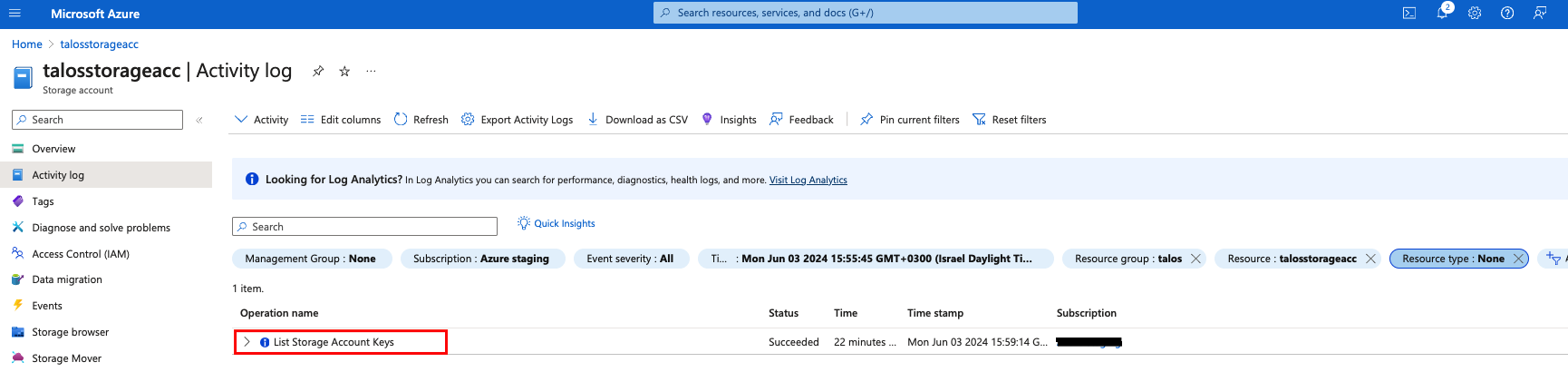Screen dimensions: 1568x372
Task: Click the Add filter icon
Action: pos(1553,259)
